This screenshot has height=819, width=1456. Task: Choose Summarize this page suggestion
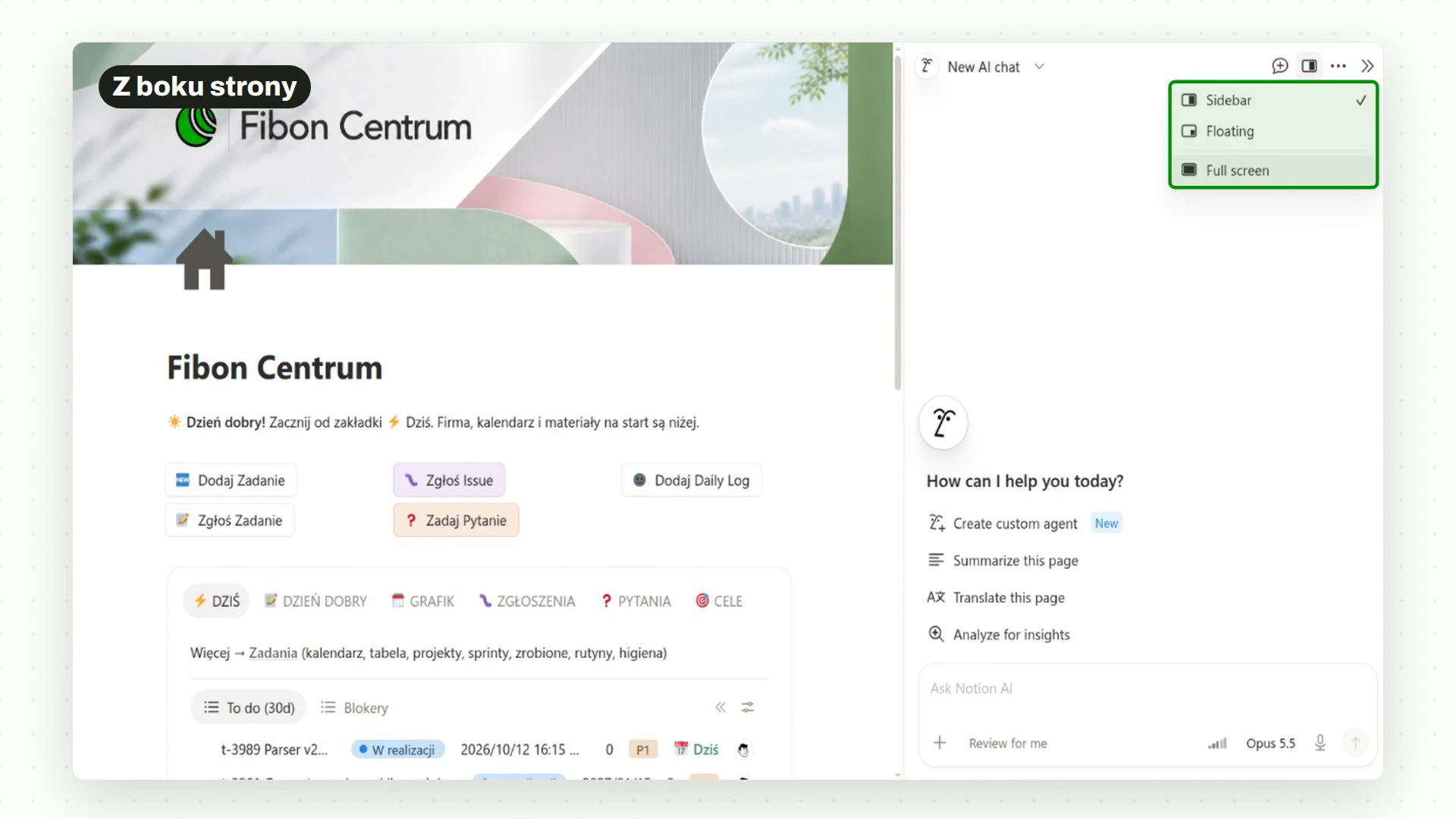coord(1003,560)
